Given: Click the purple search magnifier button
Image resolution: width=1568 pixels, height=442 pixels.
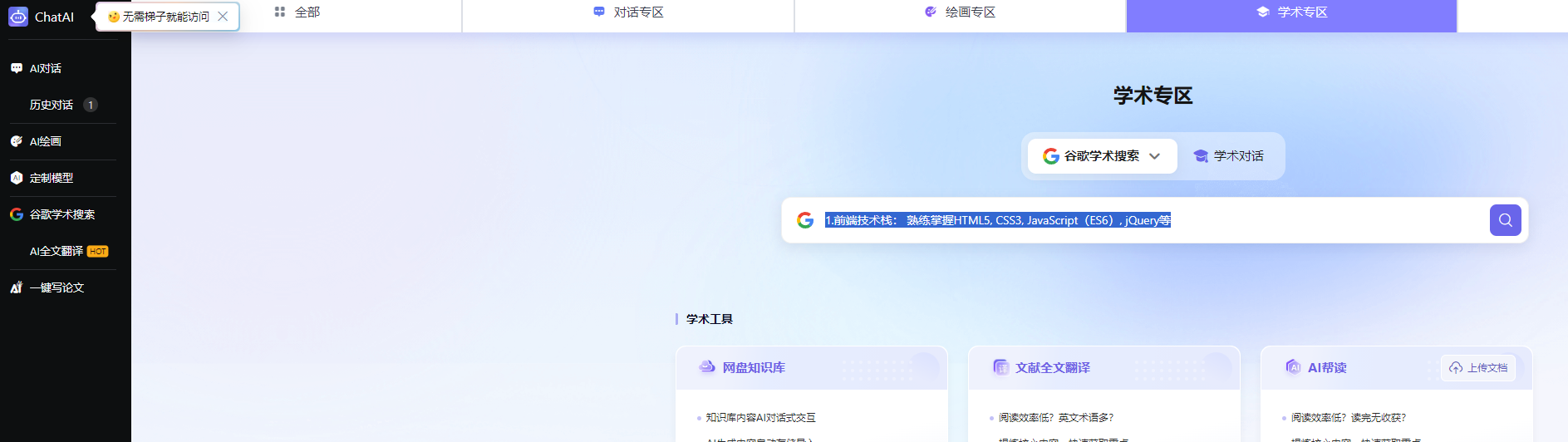Looking at the screenshot, I should (x=1506, y=220).
